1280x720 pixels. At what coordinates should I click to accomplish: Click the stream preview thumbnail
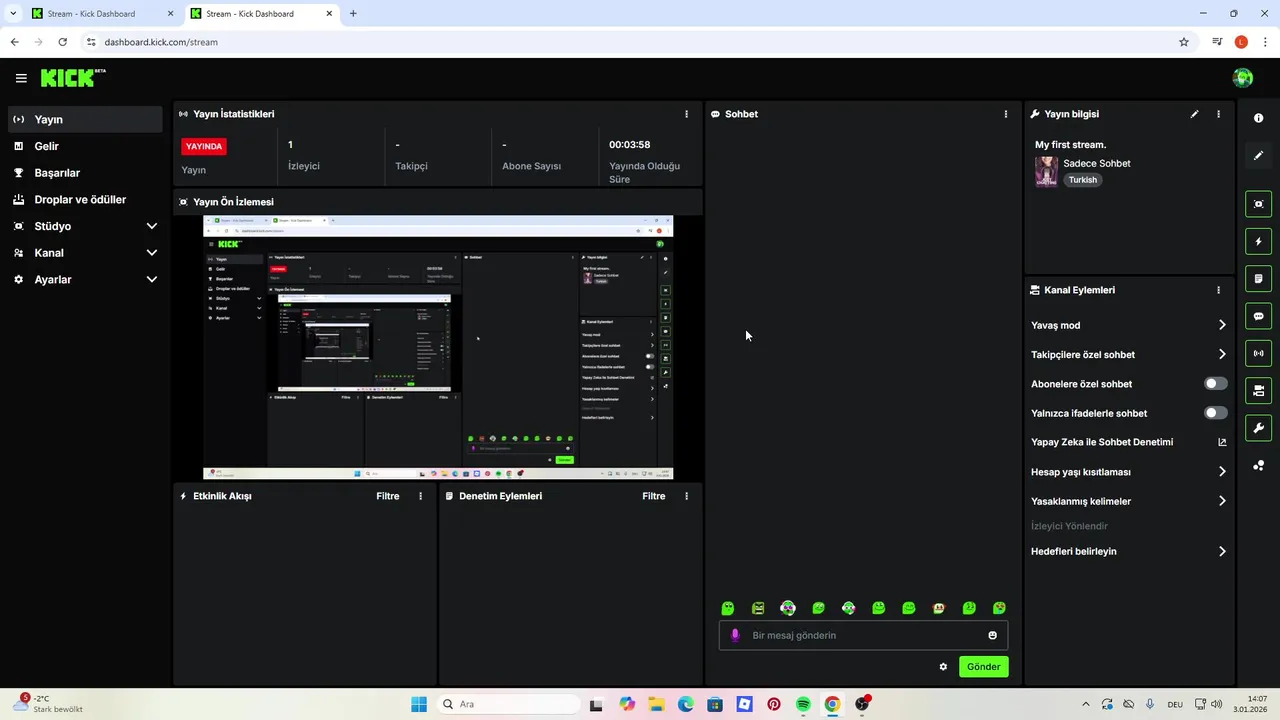[x=438, y=348]
